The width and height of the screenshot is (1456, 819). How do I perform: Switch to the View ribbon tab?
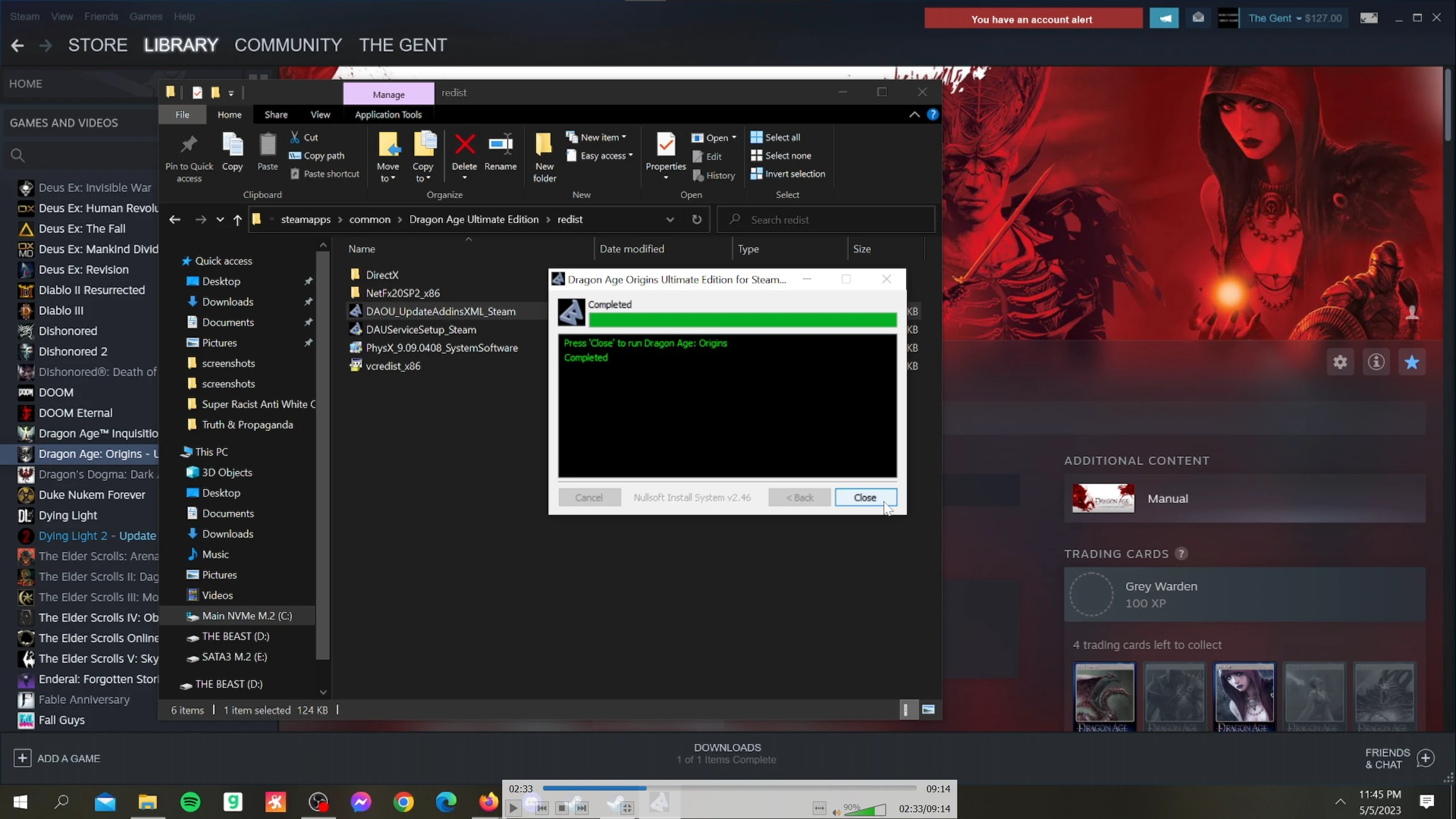(320, 115)
